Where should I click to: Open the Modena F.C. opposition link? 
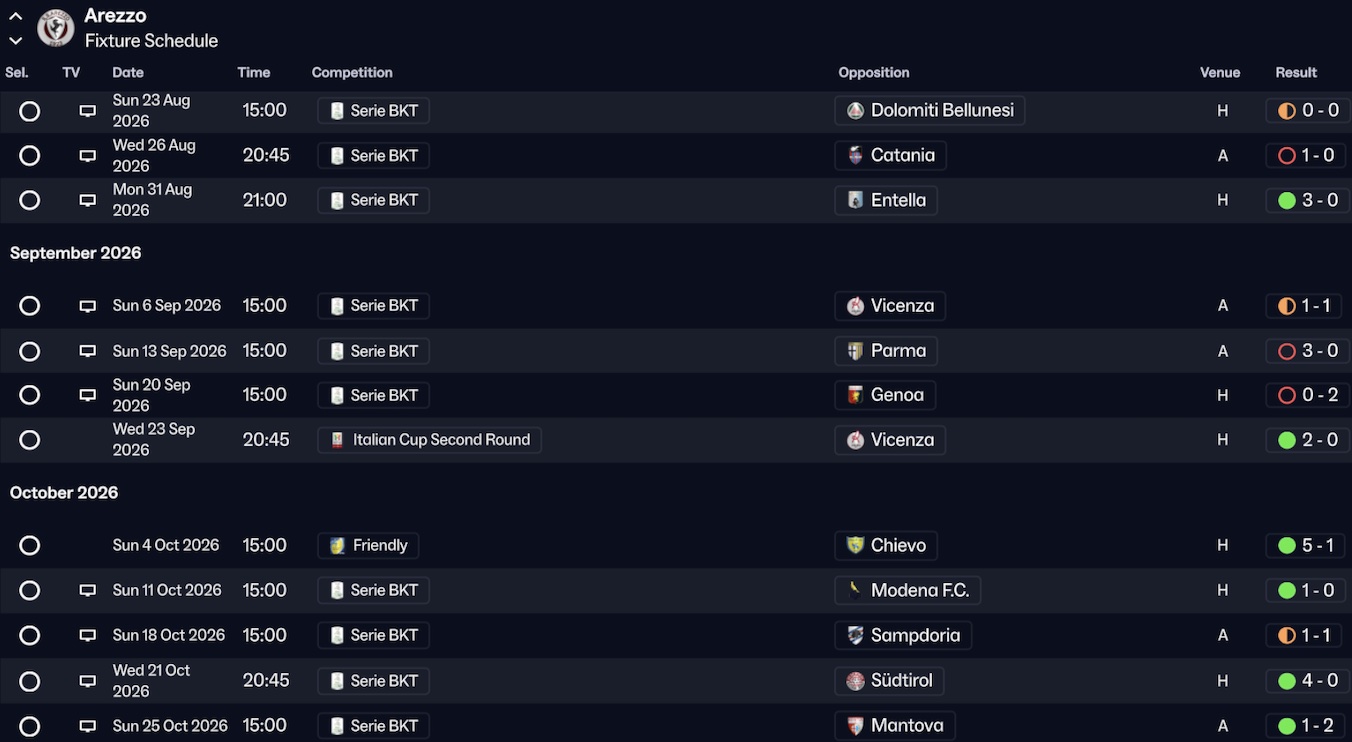pos(919,590)
